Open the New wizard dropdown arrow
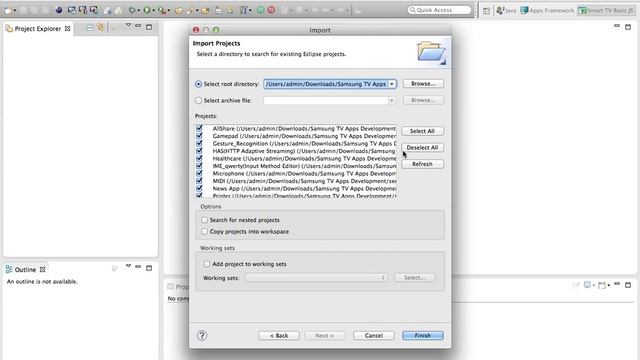The height and width of the screenshot is (360, 640). click(15, 10)
